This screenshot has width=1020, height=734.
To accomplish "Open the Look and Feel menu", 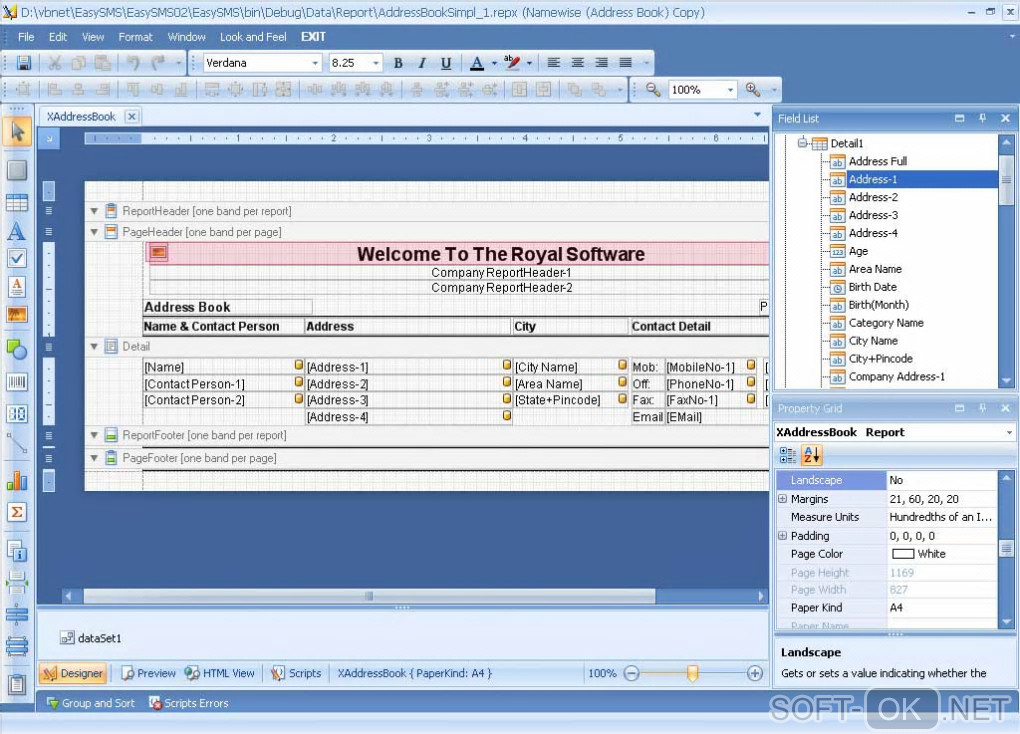I will pyautogui.click(x=253, y=37).
